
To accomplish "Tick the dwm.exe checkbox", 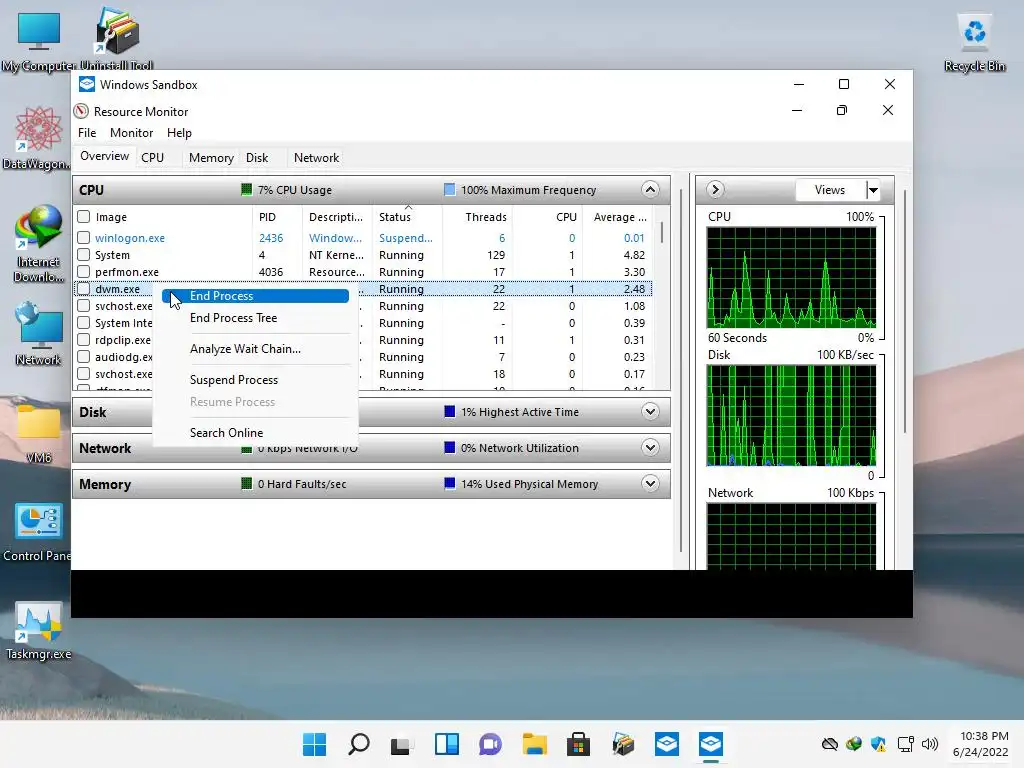I will pos(84,289).
